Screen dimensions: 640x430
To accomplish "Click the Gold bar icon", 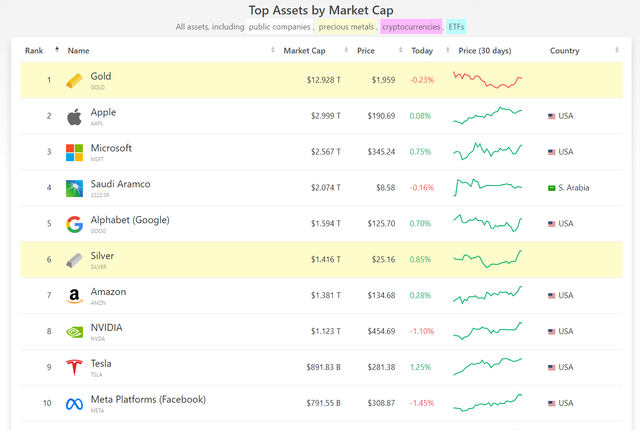I will click(75, 80).
